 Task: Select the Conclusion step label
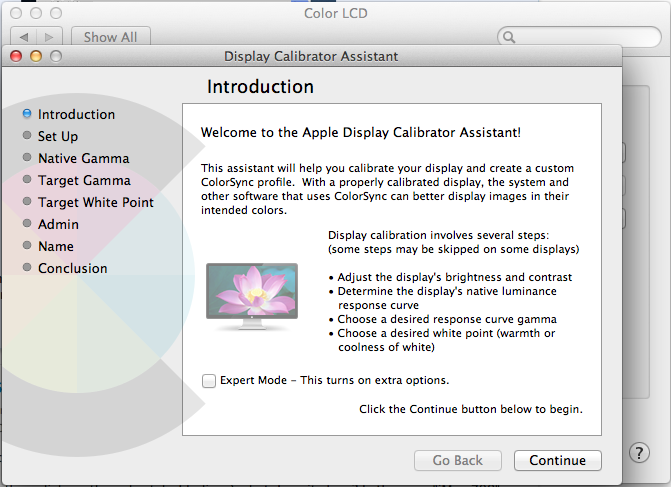click(72, 268)
